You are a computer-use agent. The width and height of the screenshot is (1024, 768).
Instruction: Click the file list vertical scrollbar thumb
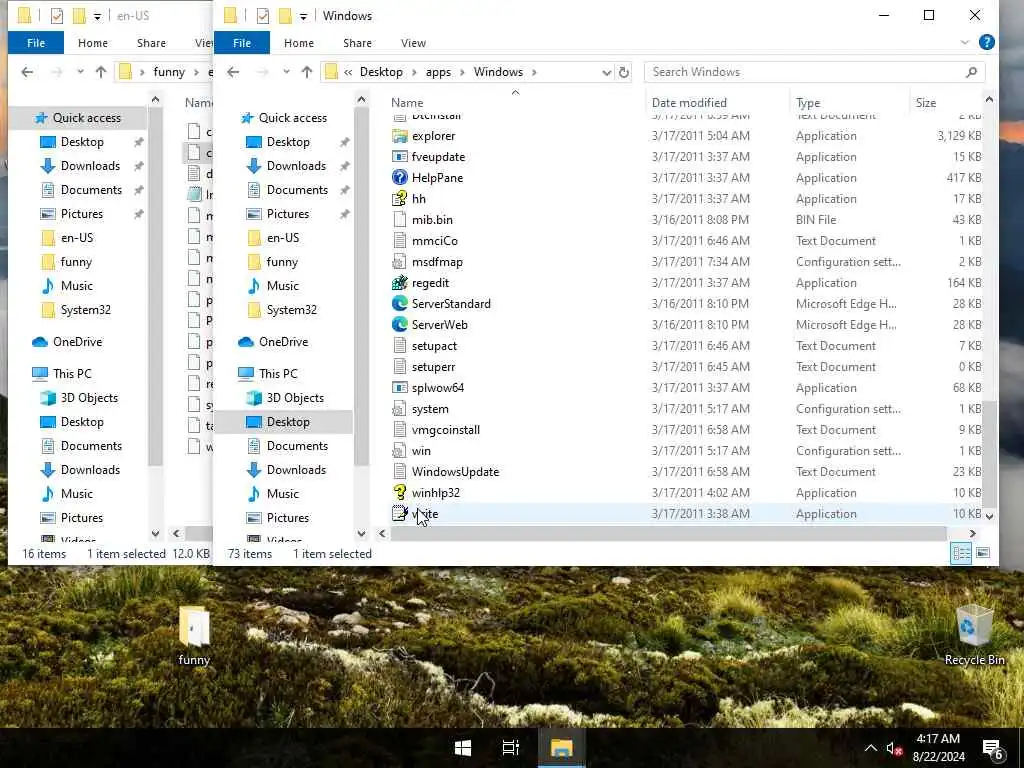pyautogui.click(x=989, y=454)
